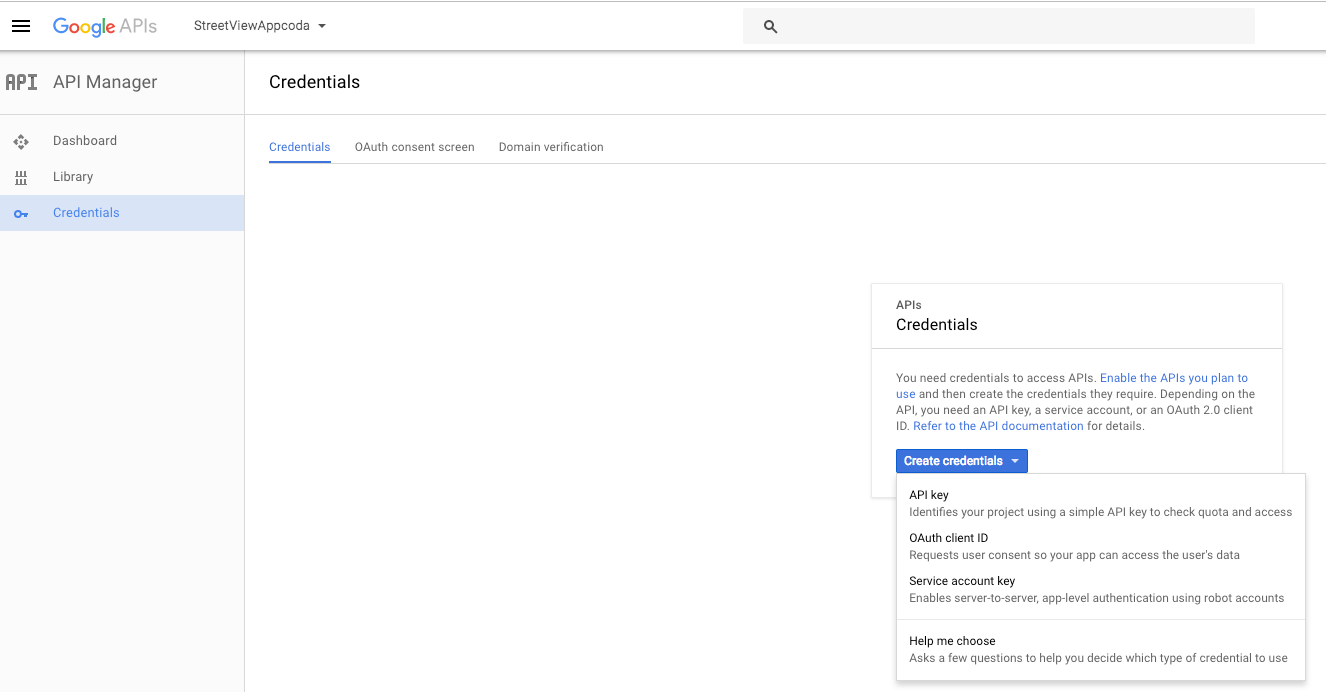
Task: Switch to Domain verification tab
Action: tap(551, 147)
